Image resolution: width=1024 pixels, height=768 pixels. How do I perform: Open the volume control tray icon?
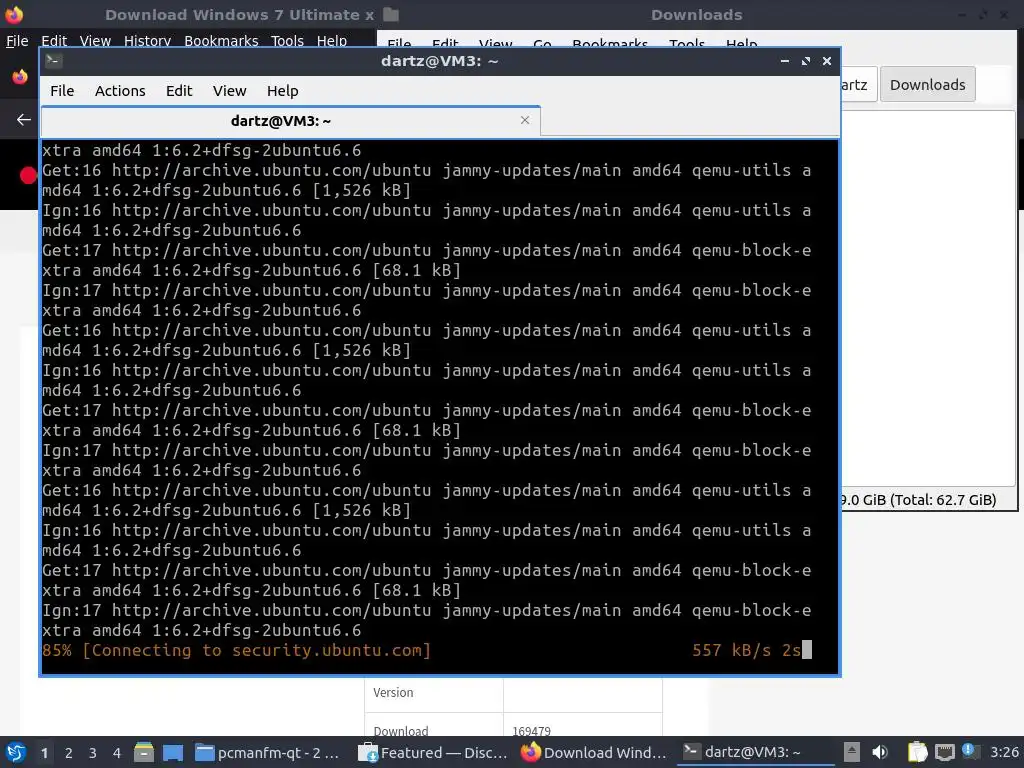tap(880, 752)
